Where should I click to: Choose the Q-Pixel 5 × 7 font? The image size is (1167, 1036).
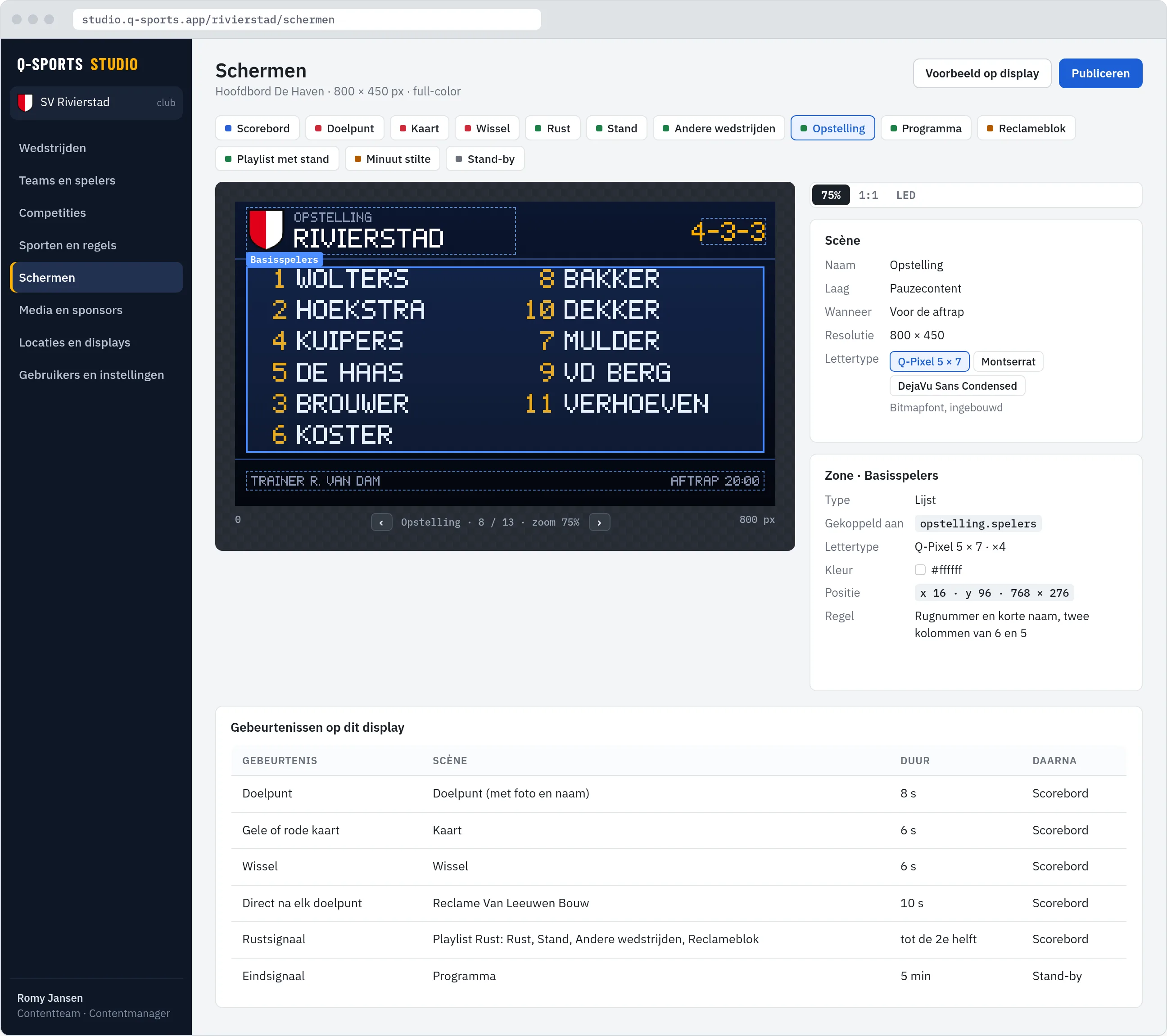click(929, 361)
